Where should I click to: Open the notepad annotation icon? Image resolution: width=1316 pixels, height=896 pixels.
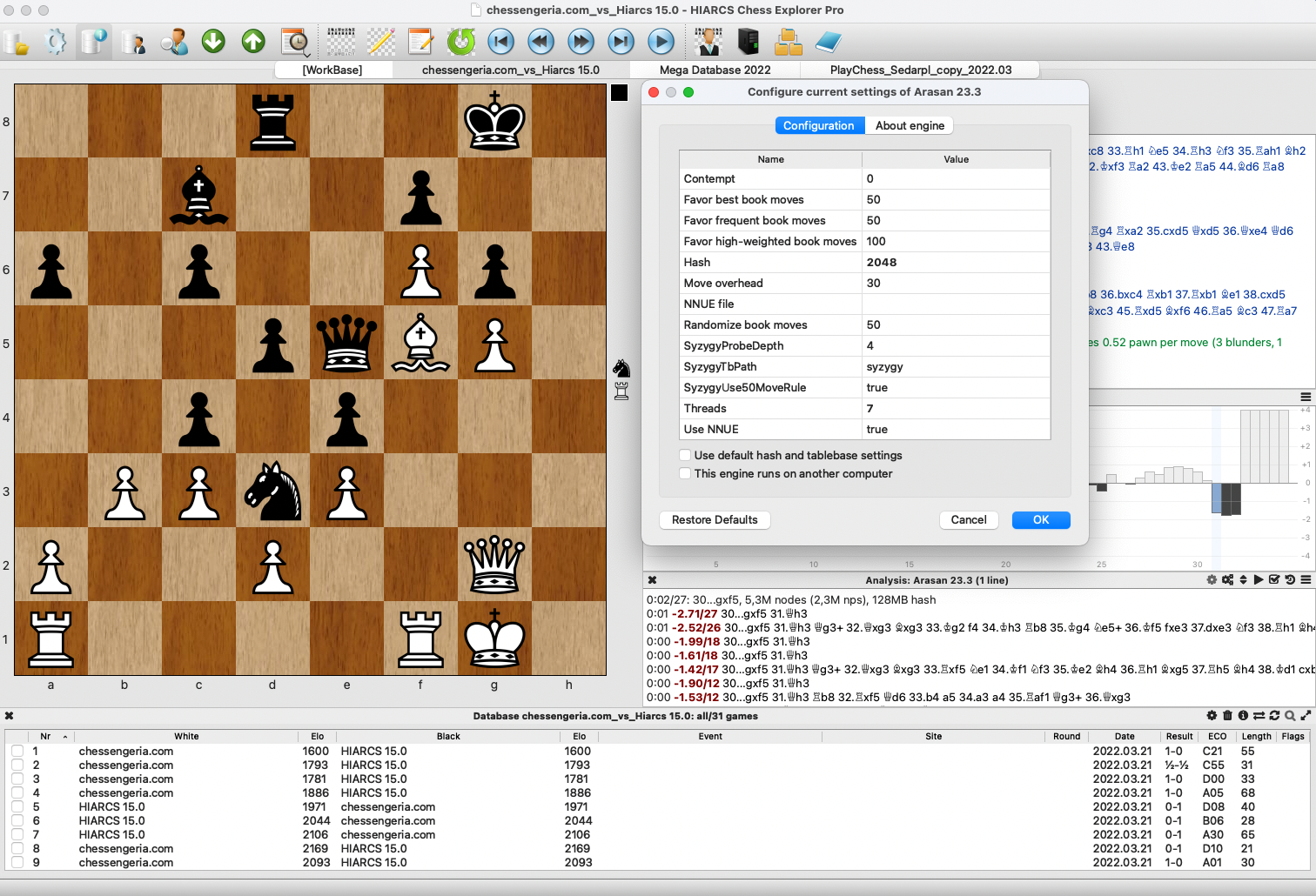click(x=420, y=42)
